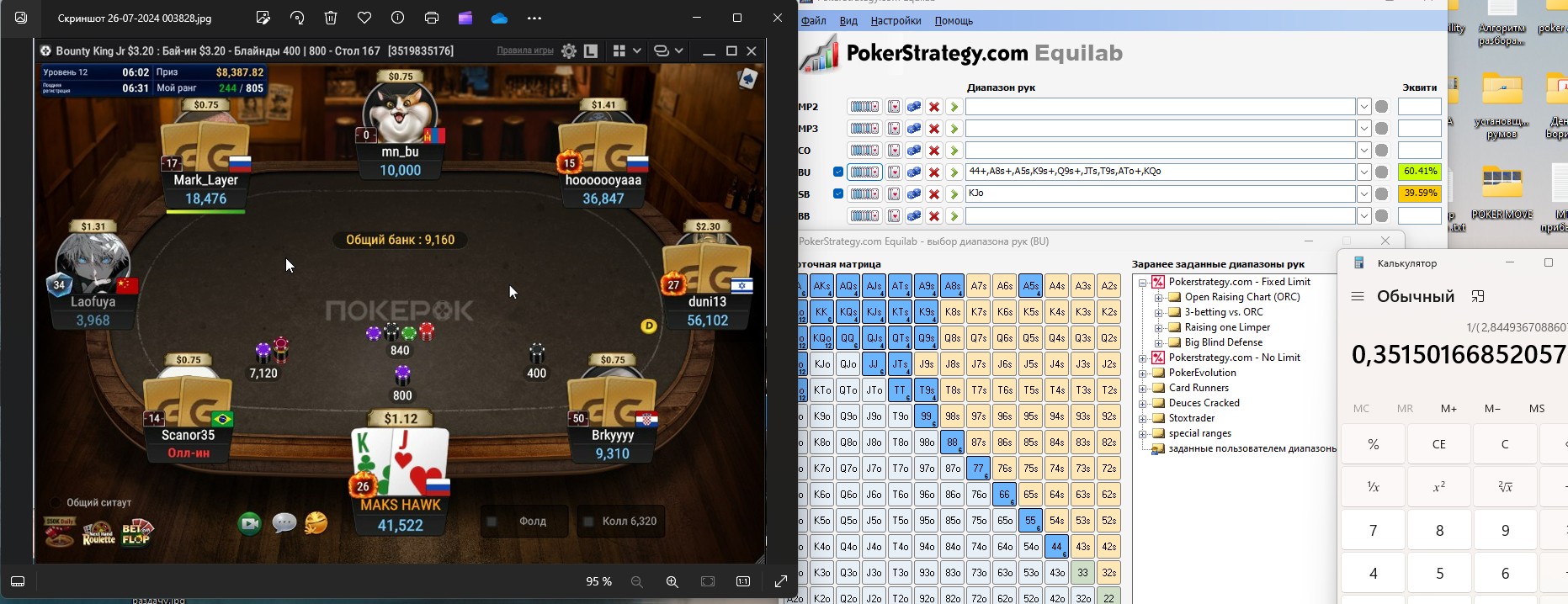
Task: Fit the photo to window
Action: tap(708, 581)
